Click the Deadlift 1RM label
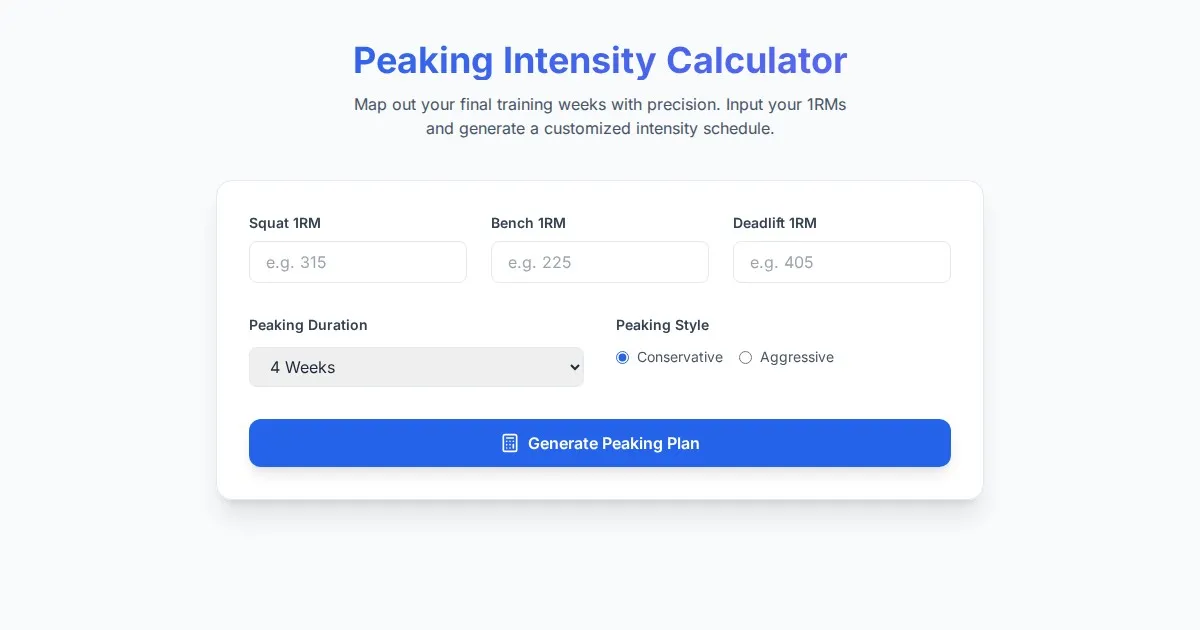 pos(774,223)
